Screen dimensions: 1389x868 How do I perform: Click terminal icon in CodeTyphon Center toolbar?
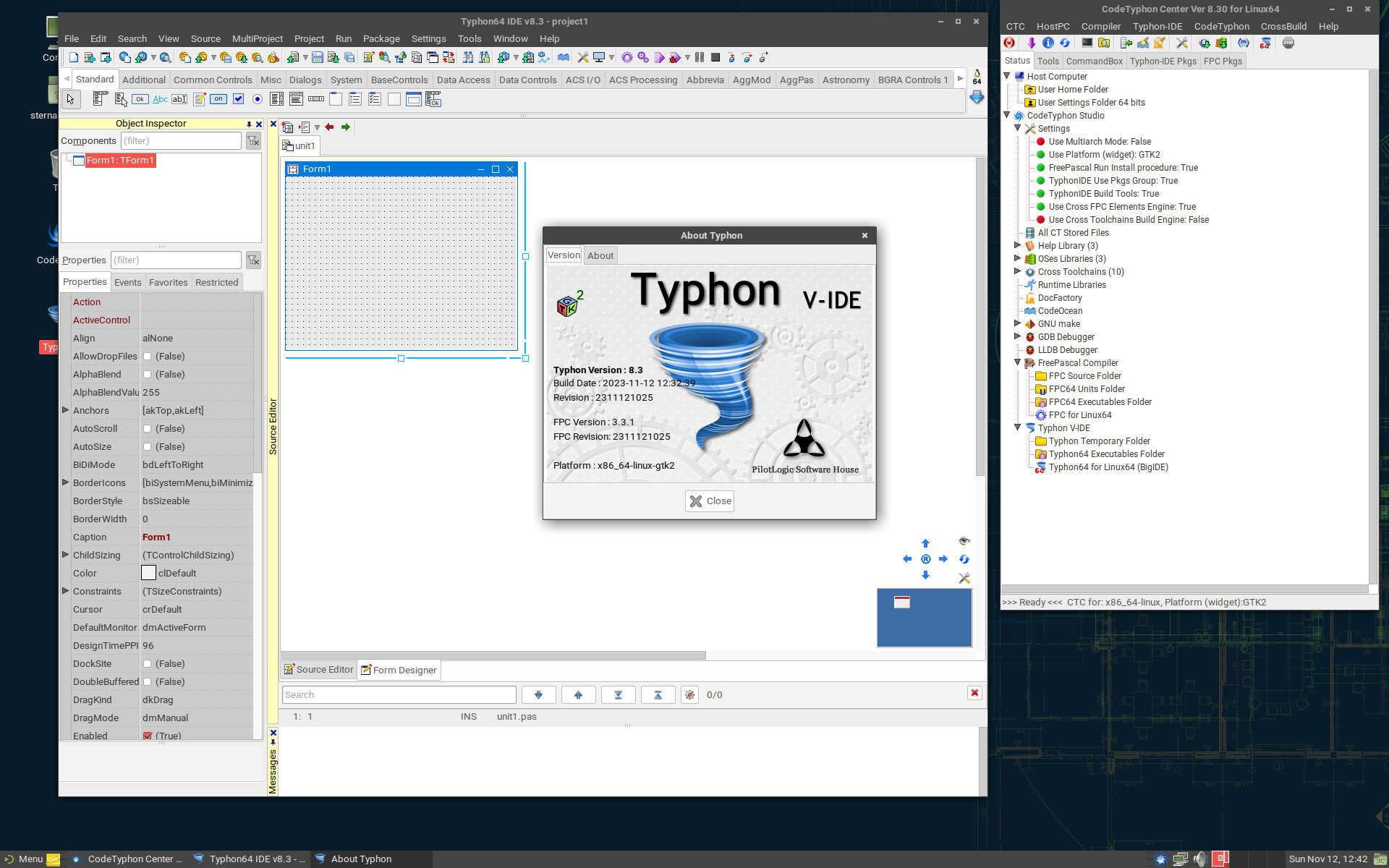1087,43
